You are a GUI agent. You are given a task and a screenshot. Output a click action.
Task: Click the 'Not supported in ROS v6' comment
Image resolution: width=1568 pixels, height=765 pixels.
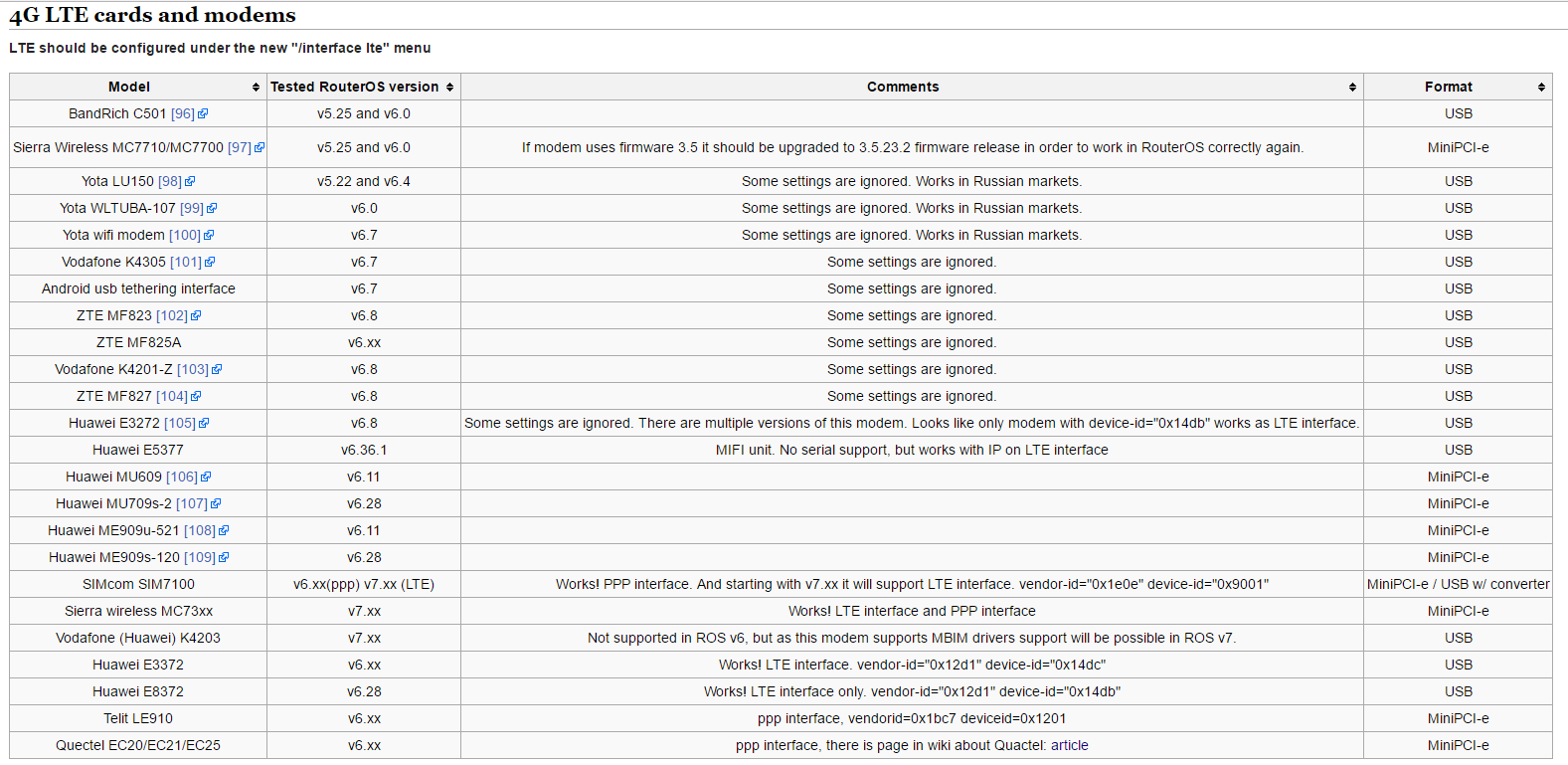pyautogui.click(x=913, y=638)
